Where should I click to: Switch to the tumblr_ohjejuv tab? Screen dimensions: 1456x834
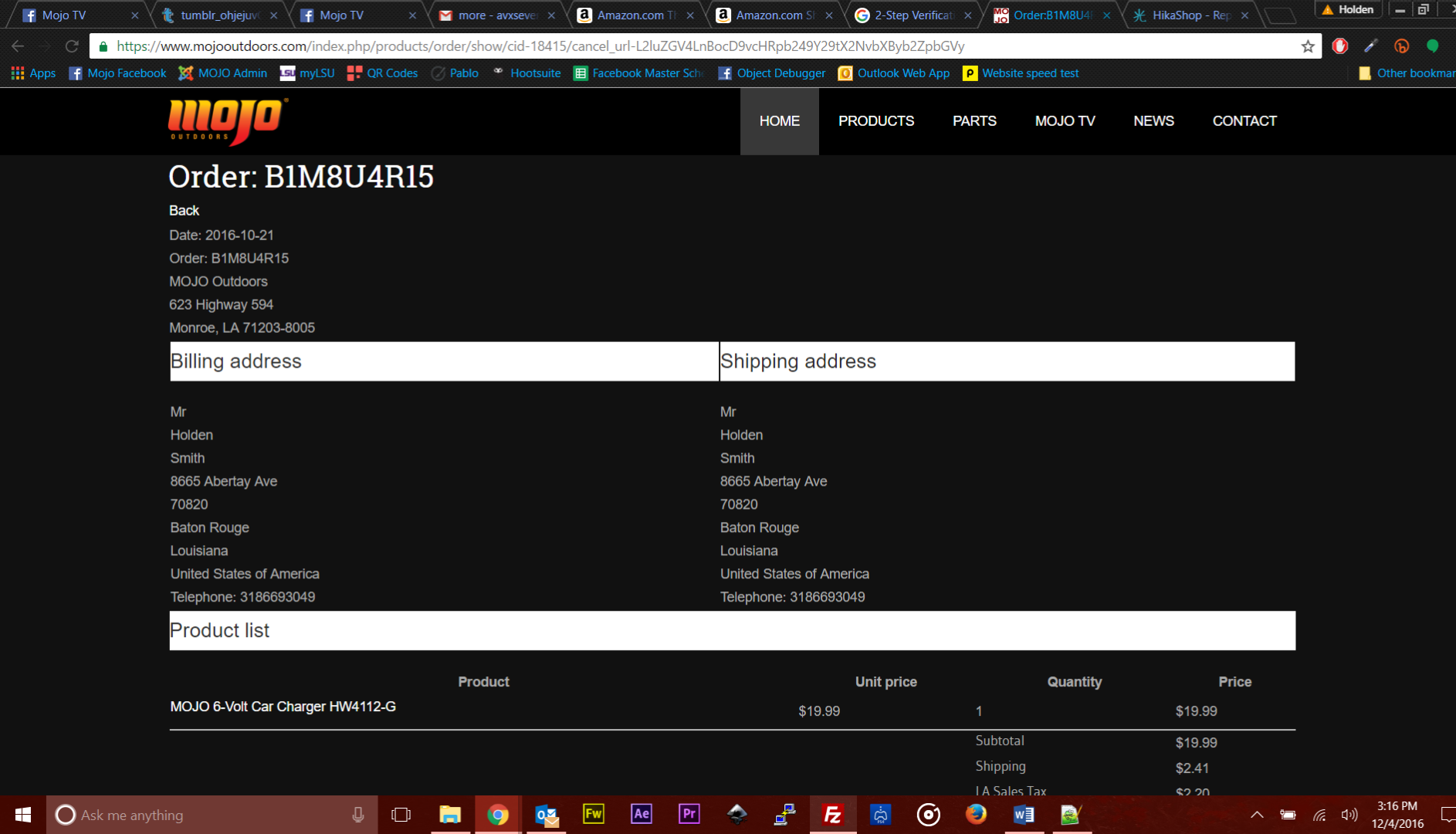[220, 15]
